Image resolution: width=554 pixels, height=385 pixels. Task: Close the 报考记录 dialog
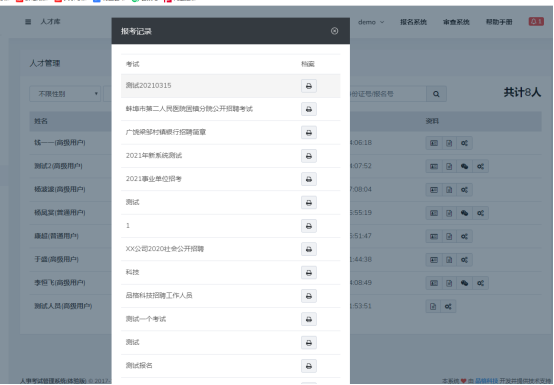(x=334, y=31)
